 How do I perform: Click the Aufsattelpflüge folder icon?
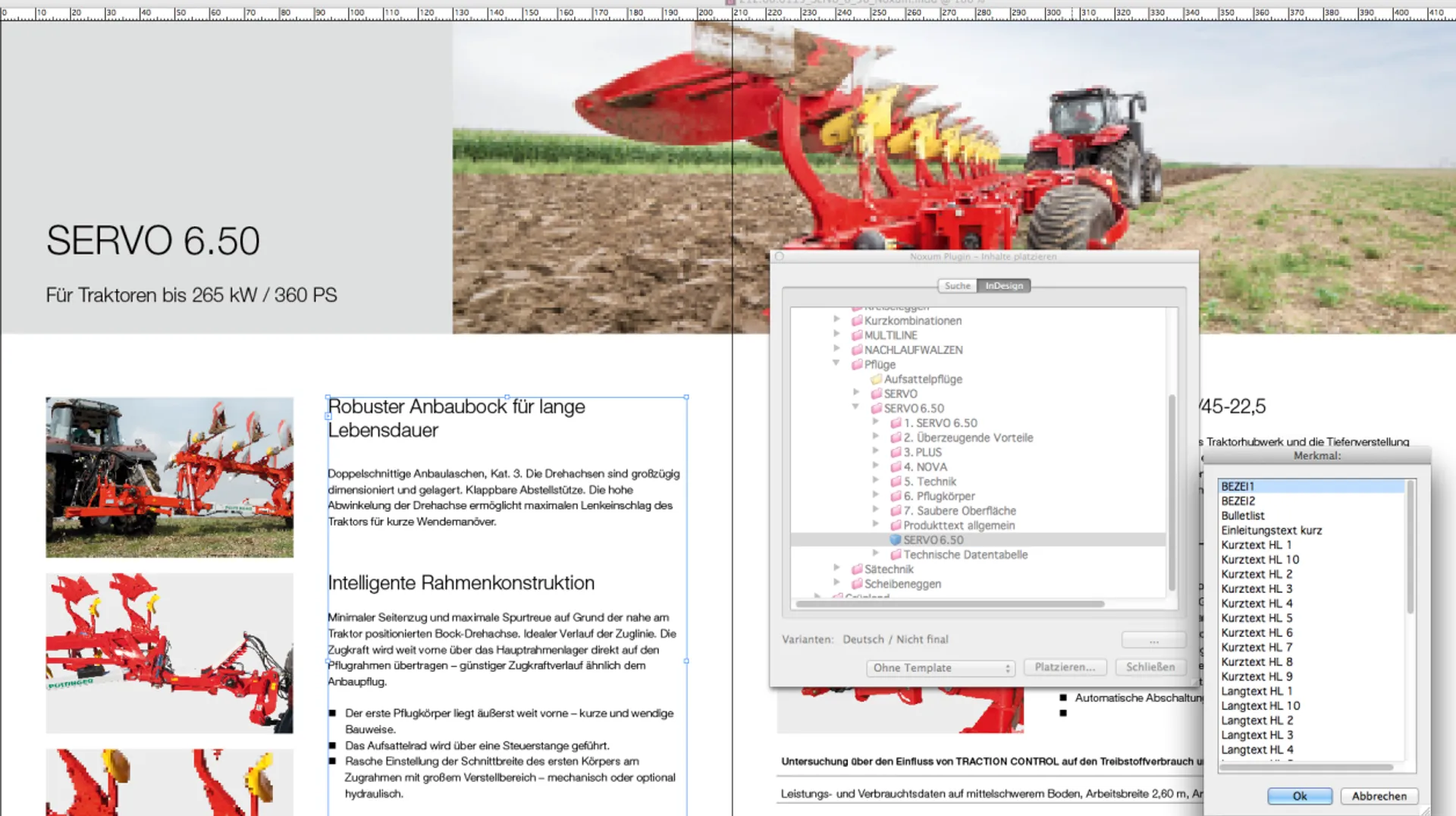click(877, 379)
